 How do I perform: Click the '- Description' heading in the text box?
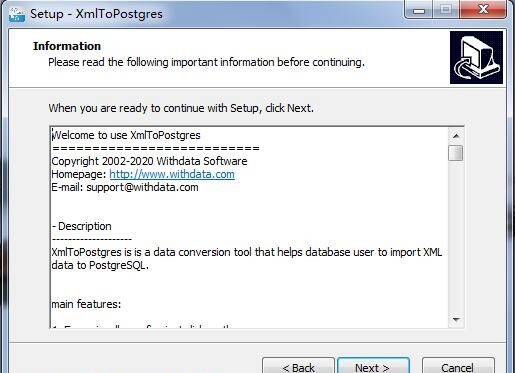82,226
